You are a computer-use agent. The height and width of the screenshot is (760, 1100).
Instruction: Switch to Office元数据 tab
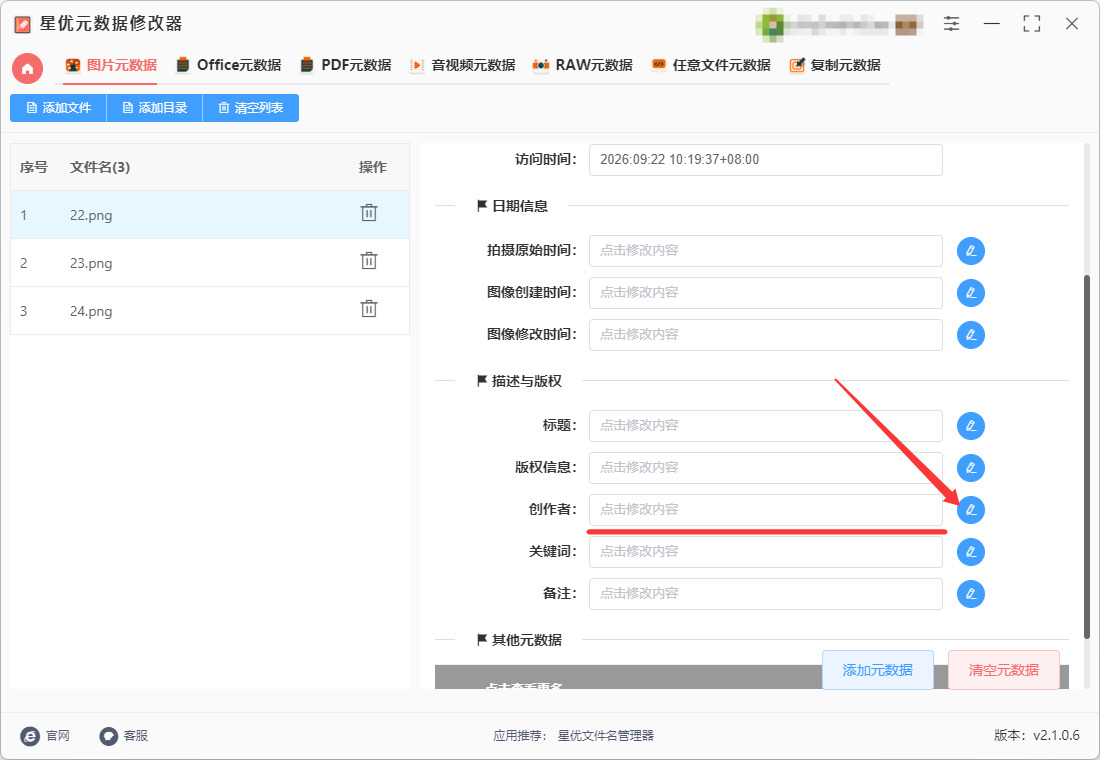pos(229,65)
